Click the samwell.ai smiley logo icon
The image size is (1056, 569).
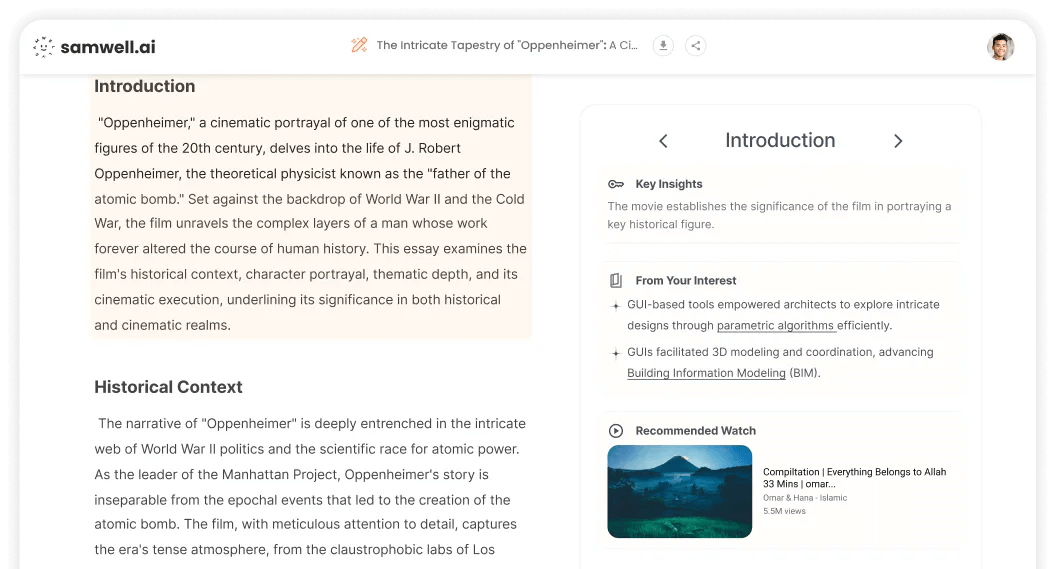[44, 47]
